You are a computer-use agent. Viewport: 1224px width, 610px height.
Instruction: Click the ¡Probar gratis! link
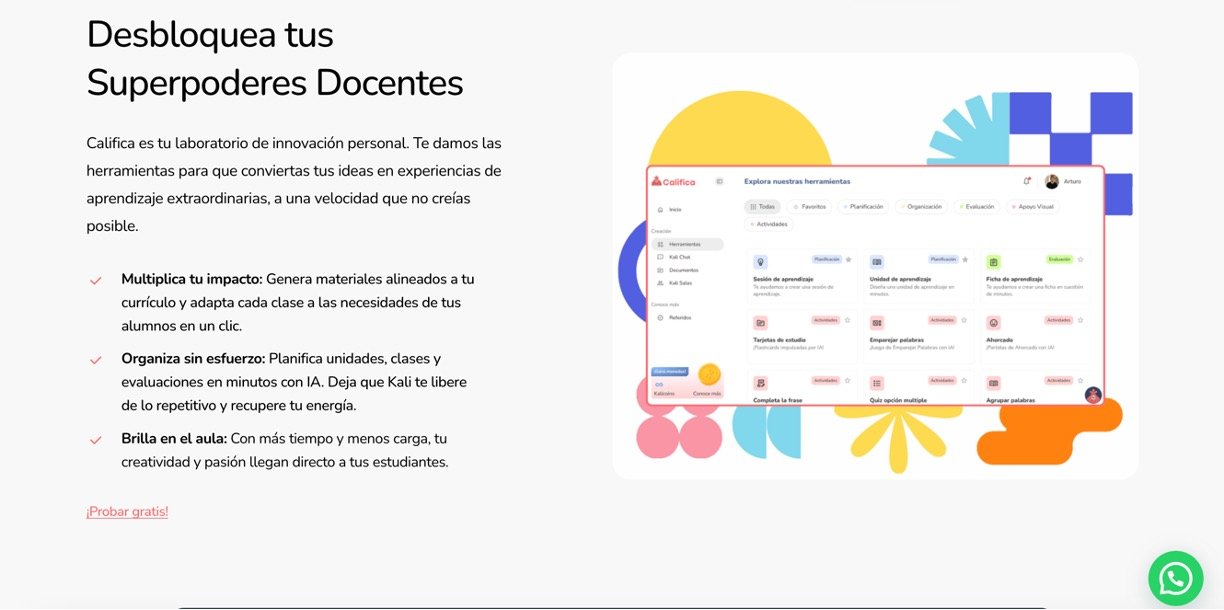(x=127, y=512)
